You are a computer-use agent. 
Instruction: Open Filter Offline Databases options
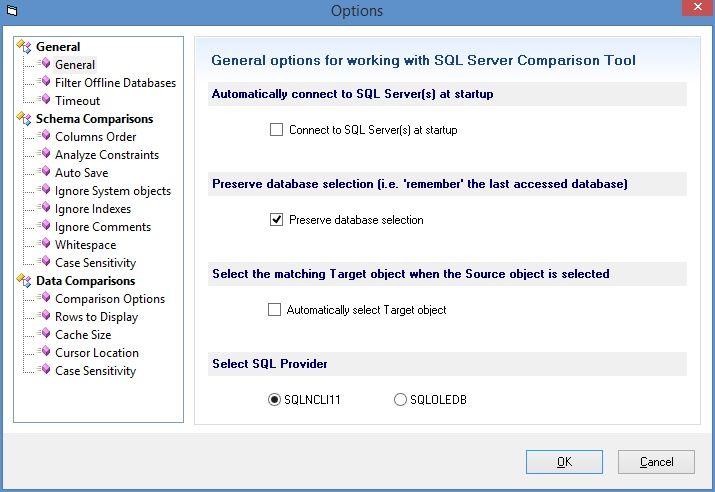pos(115,83)
